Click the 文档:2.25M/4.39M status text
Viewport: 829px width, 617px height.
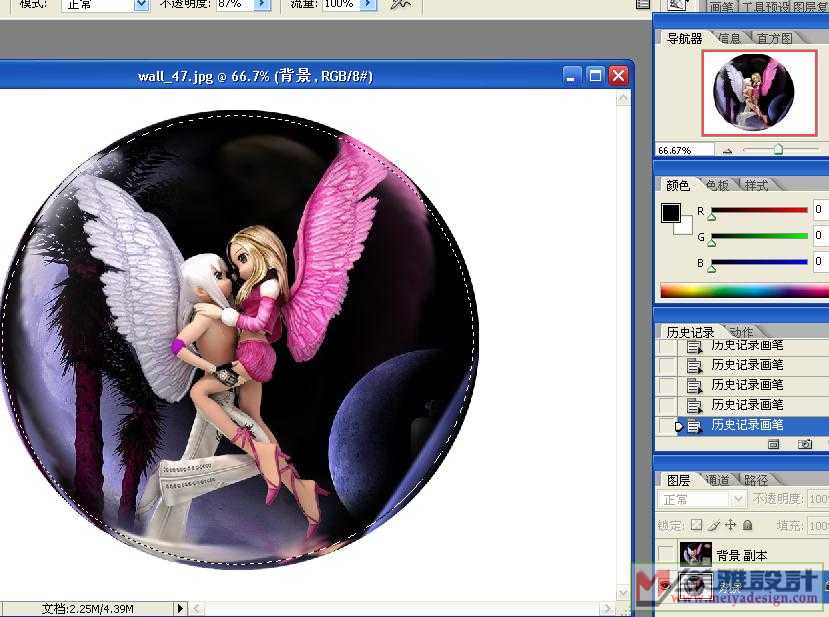(88, 609)
